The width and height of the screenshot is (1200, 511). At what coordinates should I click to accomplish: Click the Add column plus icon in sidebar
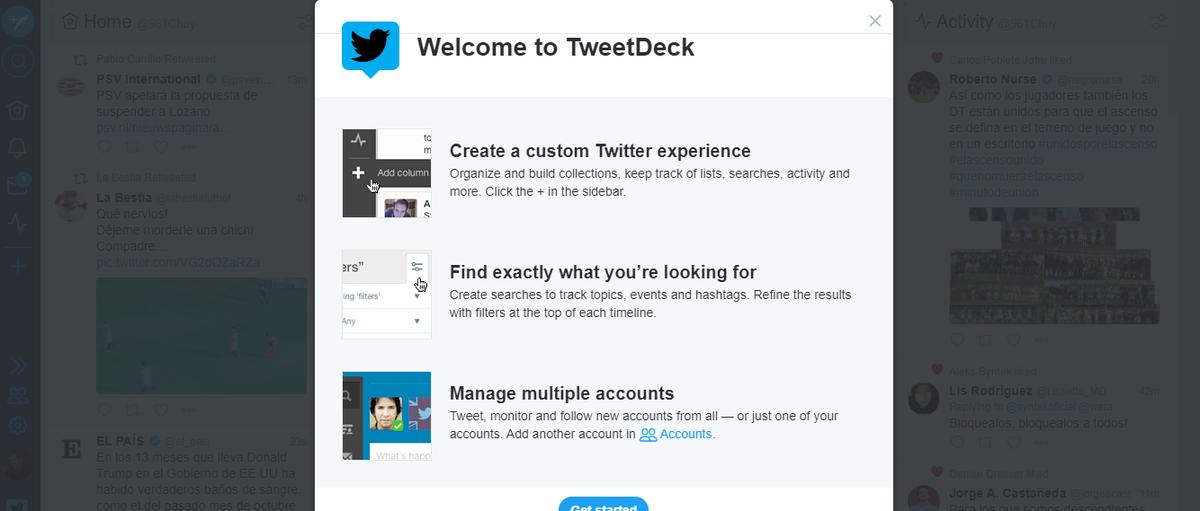click(x=17, y=267)
